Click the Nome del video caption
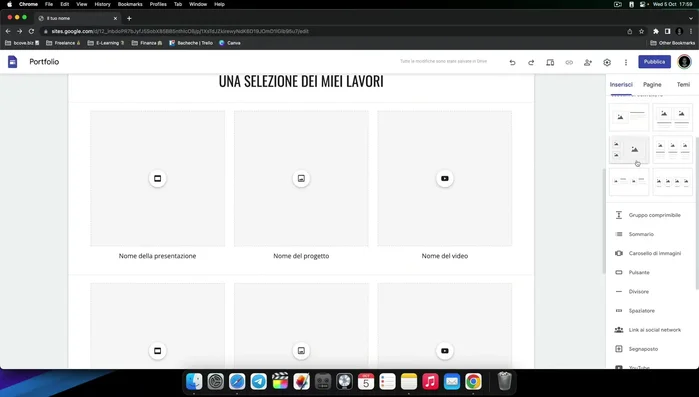Screen dimensions: 699x397 (445, 256)
